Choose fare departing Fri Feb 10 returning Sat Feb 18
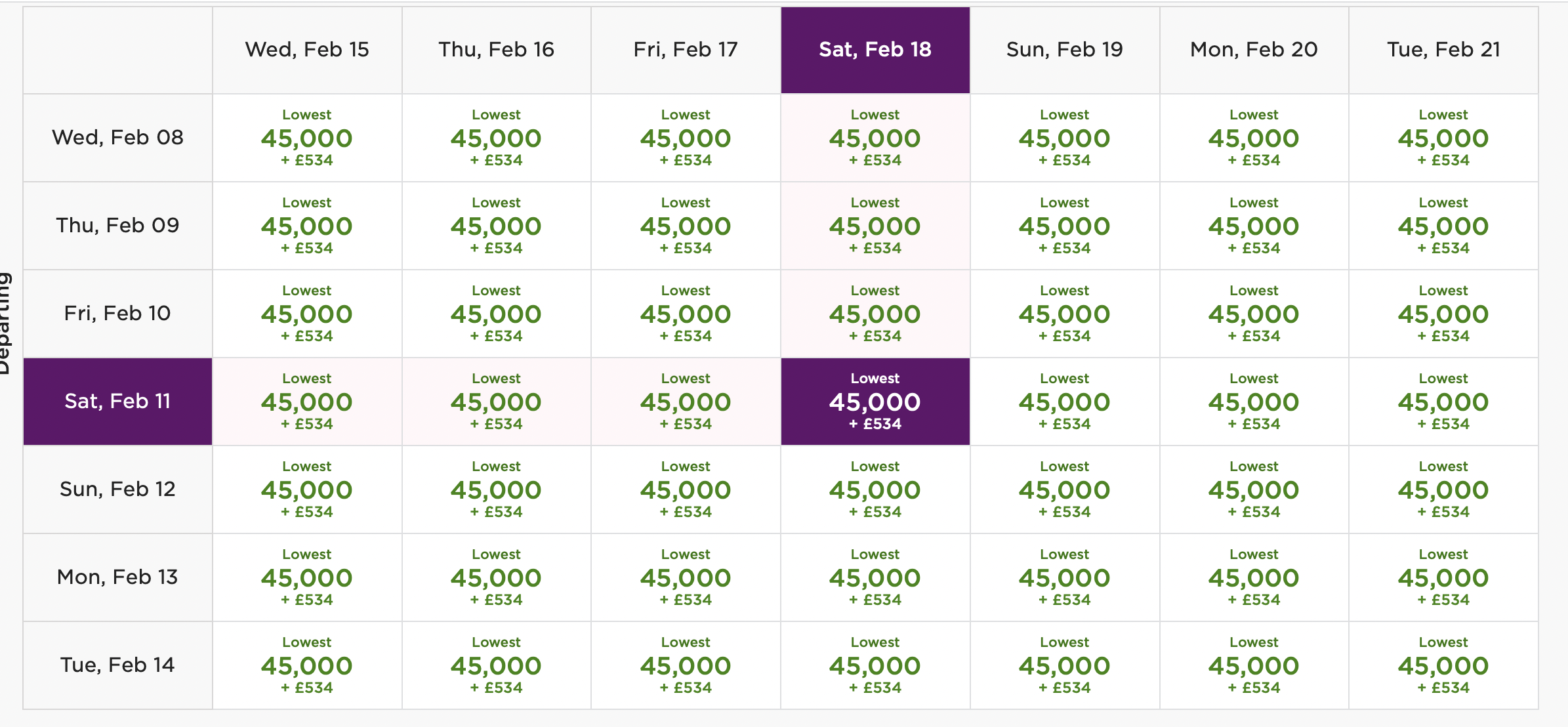The height and width of the screenshot is (727, 1568). (875, 314)
